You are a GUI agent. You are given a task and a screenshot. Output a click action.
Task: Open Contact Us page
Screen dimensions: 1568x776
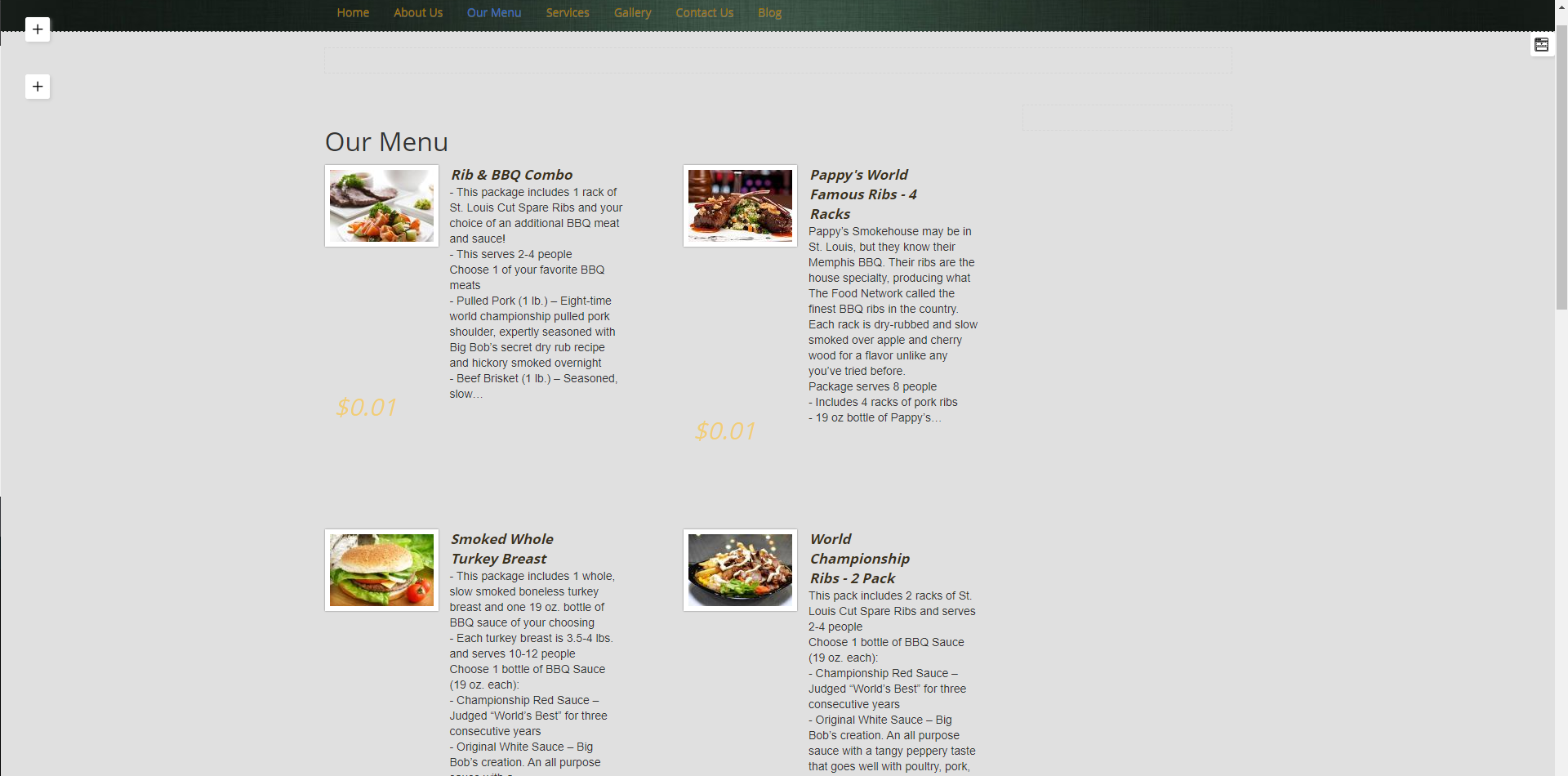click(705, 13)
